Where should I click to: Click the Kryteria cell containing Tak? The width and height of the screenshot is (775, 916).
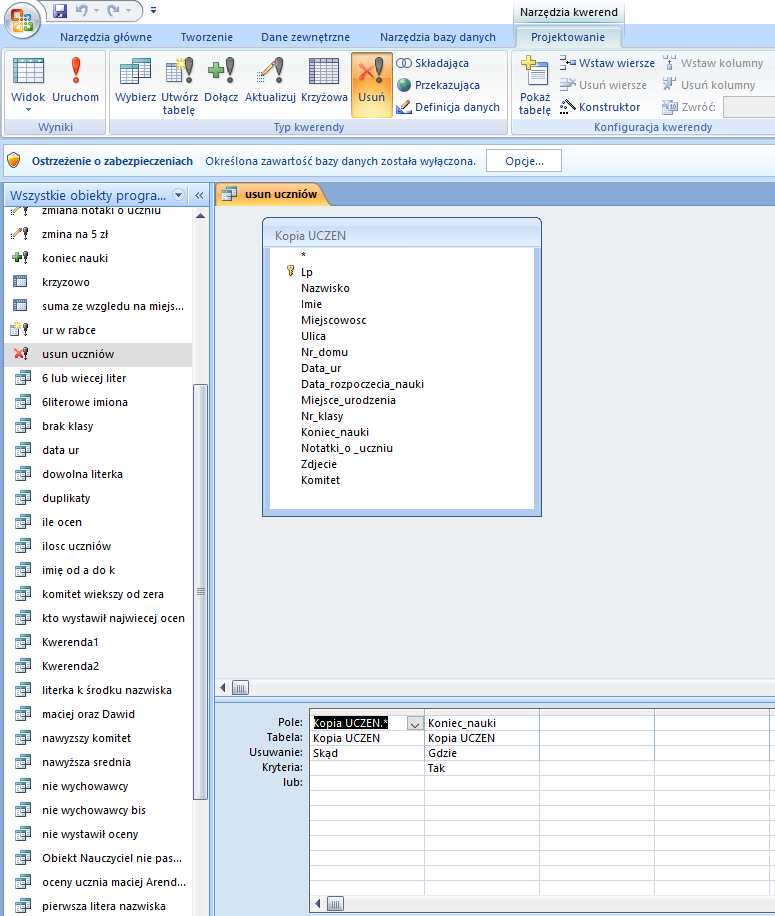pyautogui.click(x=481, y=768)
